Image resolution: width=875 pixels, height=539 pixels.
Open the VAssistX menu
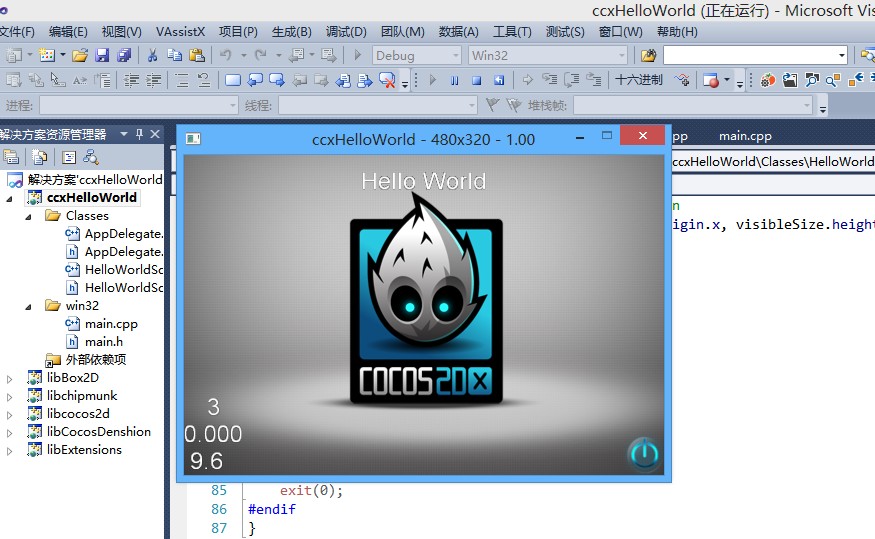[180, 32]
